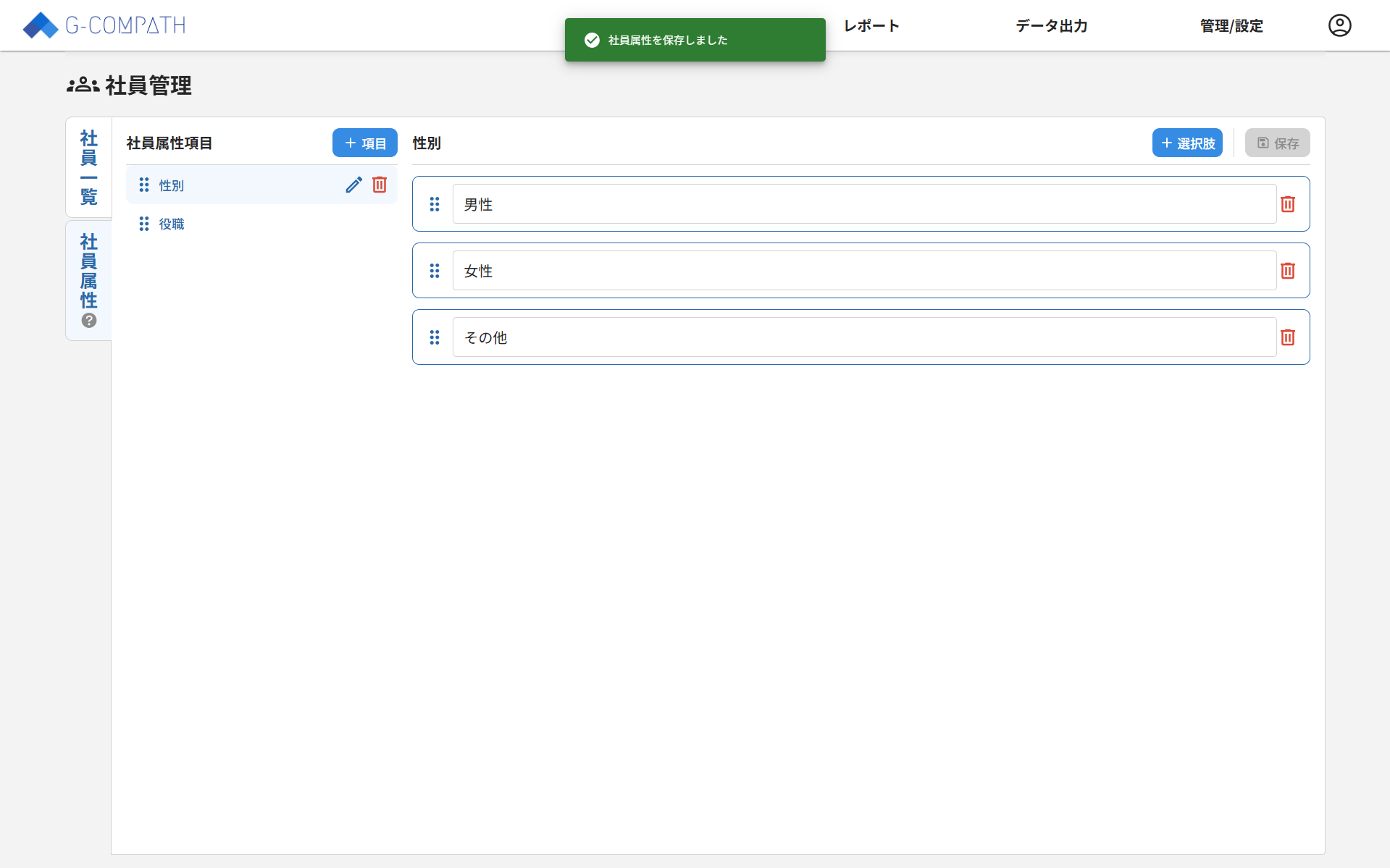Image resolution: width=1390 pixels, height=868 pixels.
Task: Open the 管理/設定 menu
Action: pos(1230,26)
